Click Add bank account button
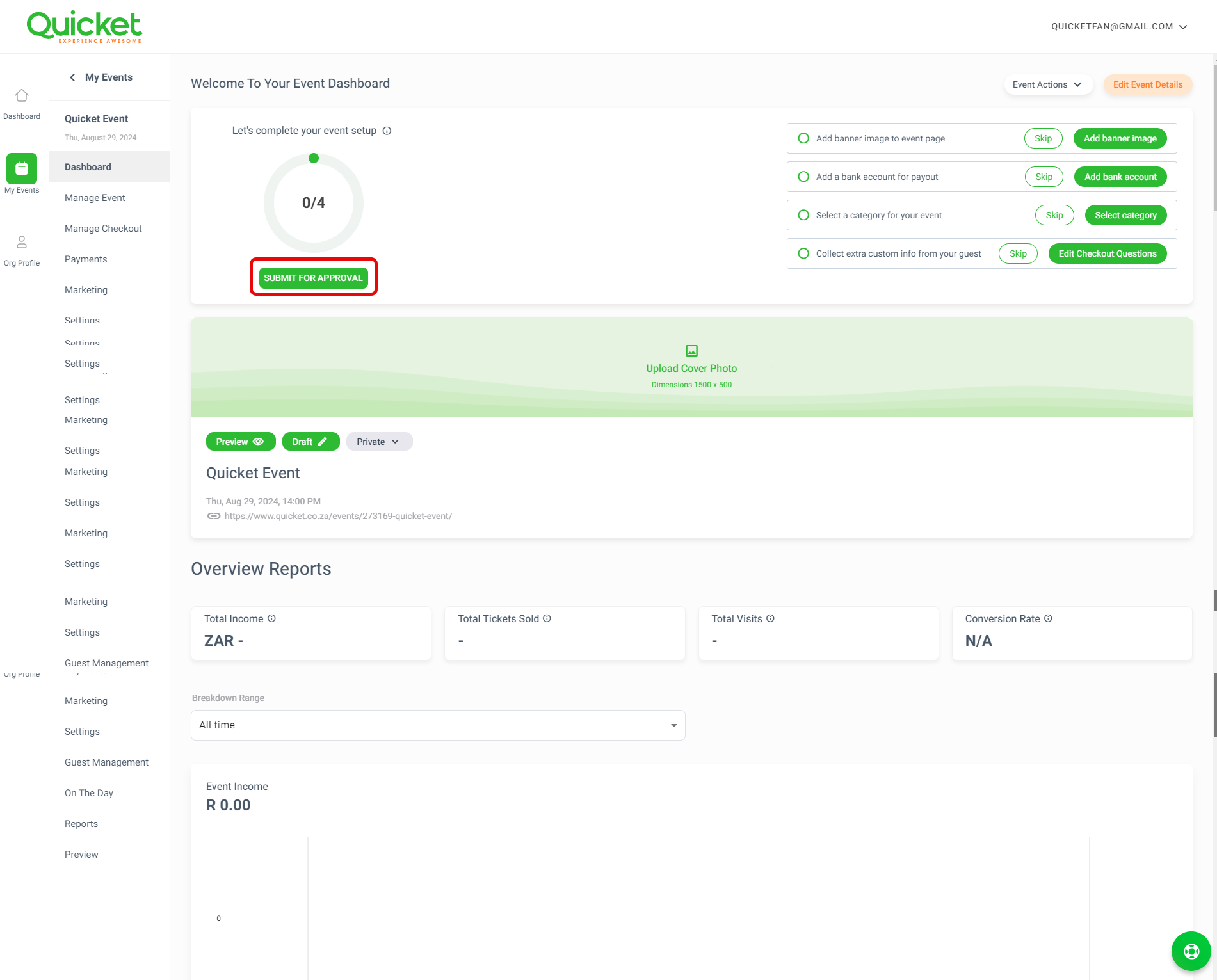This screenshot has height=980, width=1217. pyautogui.click(x=1120, y=177)
